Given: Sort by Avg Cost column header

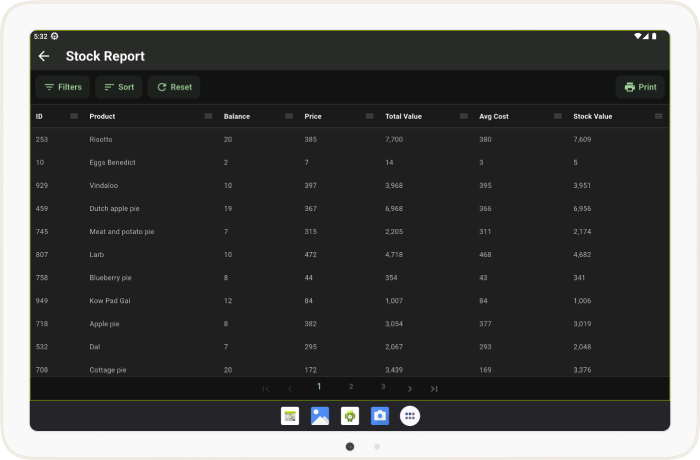Looking at the screenshot, I should click(x=494, y=117).
